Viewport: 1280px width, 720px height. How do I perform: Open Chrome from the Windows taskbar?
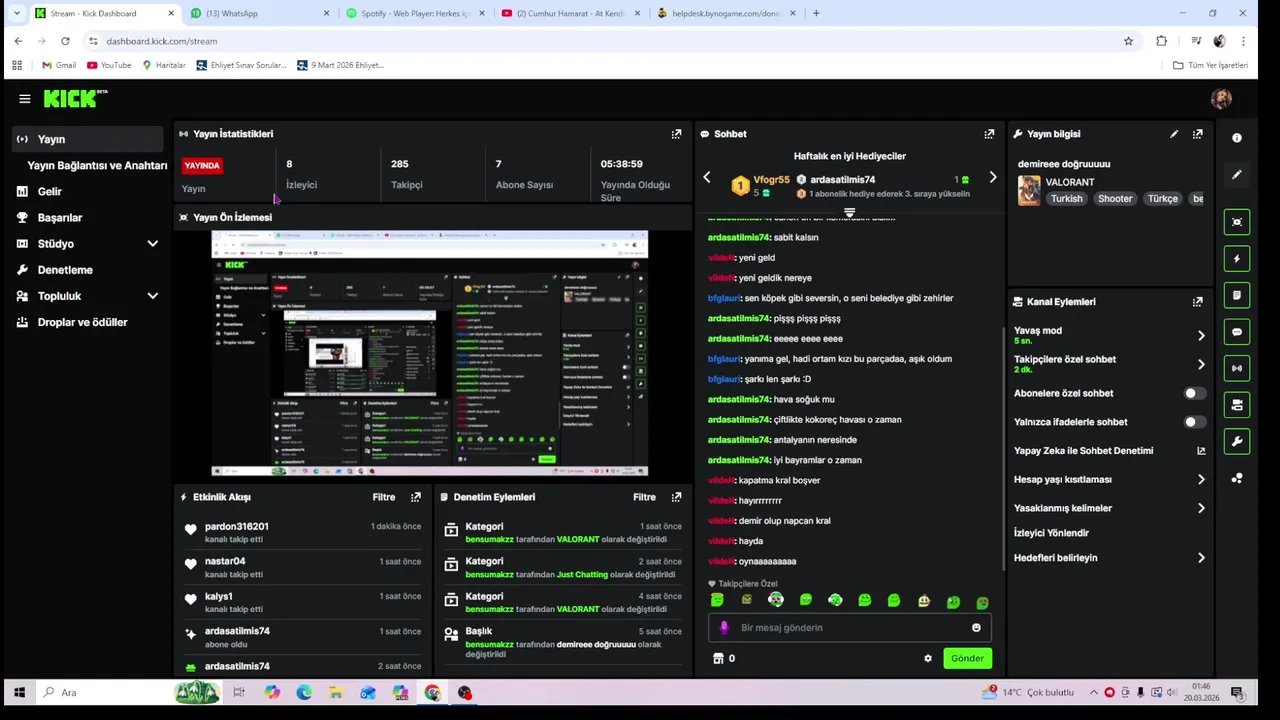pyautogui.click(x=432, y=692)
